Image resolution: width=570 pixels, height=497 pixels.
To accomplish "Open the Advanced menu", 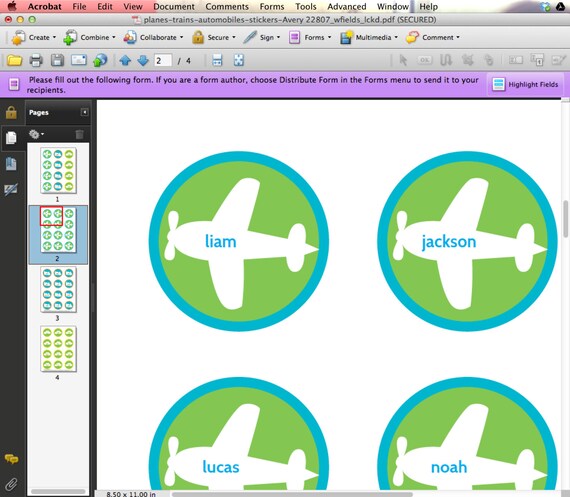I will click(x=346, y=7).
